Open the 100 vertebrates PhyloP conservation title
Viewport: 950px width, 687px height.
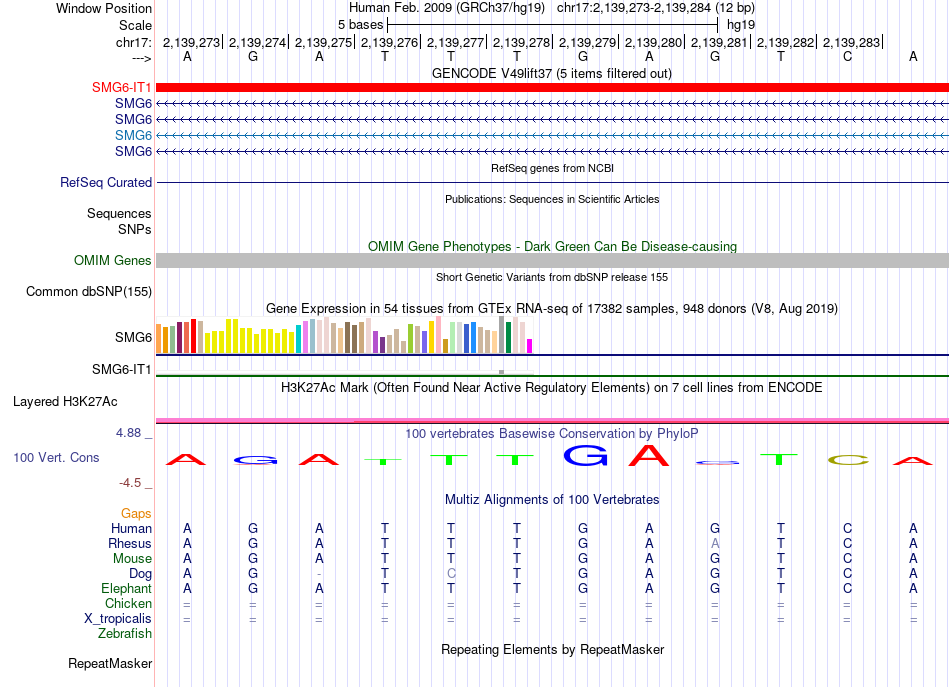point(552,434)
